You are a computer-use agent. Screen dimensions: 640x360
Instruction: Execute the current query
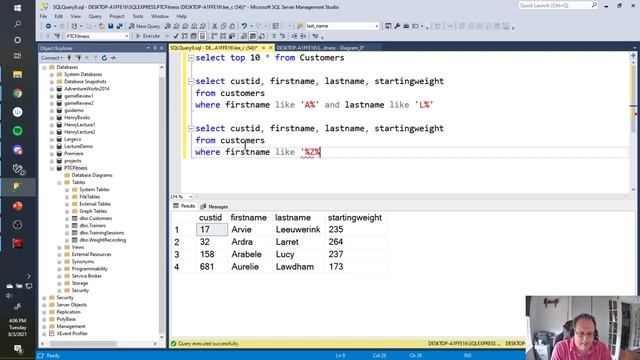(148, 36)
